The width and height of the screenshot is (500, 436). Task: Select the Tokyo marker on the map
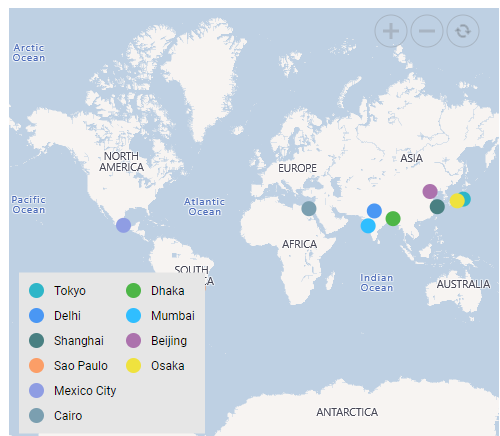[466, 199]
